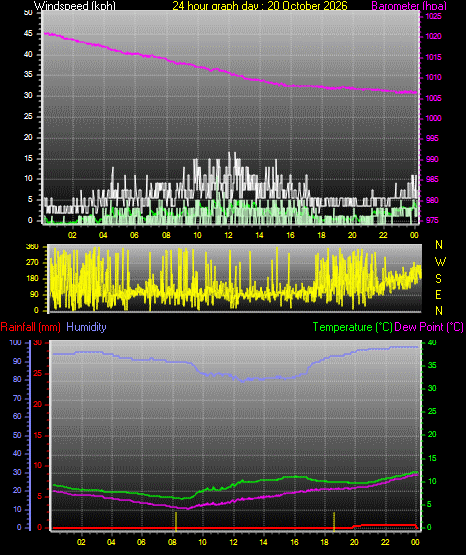Click the "1025" barometer axis value
The height and width of the screenshot is (555, 466).
pos(433,16)
